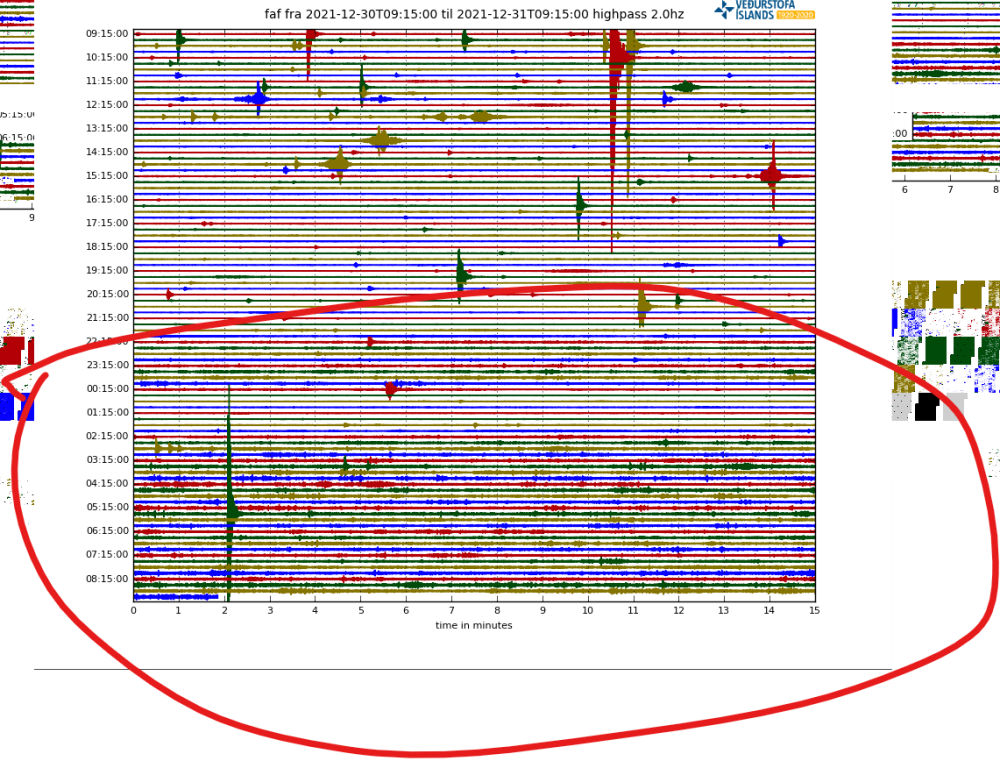Image resolution: width=1000 pixels, height=761 pixels.
Task: Click the Veðurstofa Íslands logo
Action: coord(763,10)
